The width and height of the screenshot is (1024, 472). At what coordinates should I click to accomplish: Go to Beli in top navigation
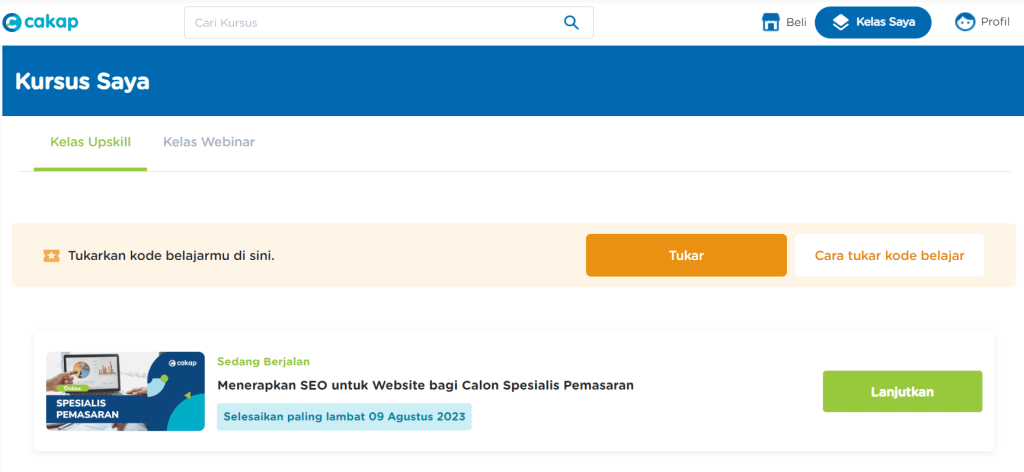click(x=796, y=22)
